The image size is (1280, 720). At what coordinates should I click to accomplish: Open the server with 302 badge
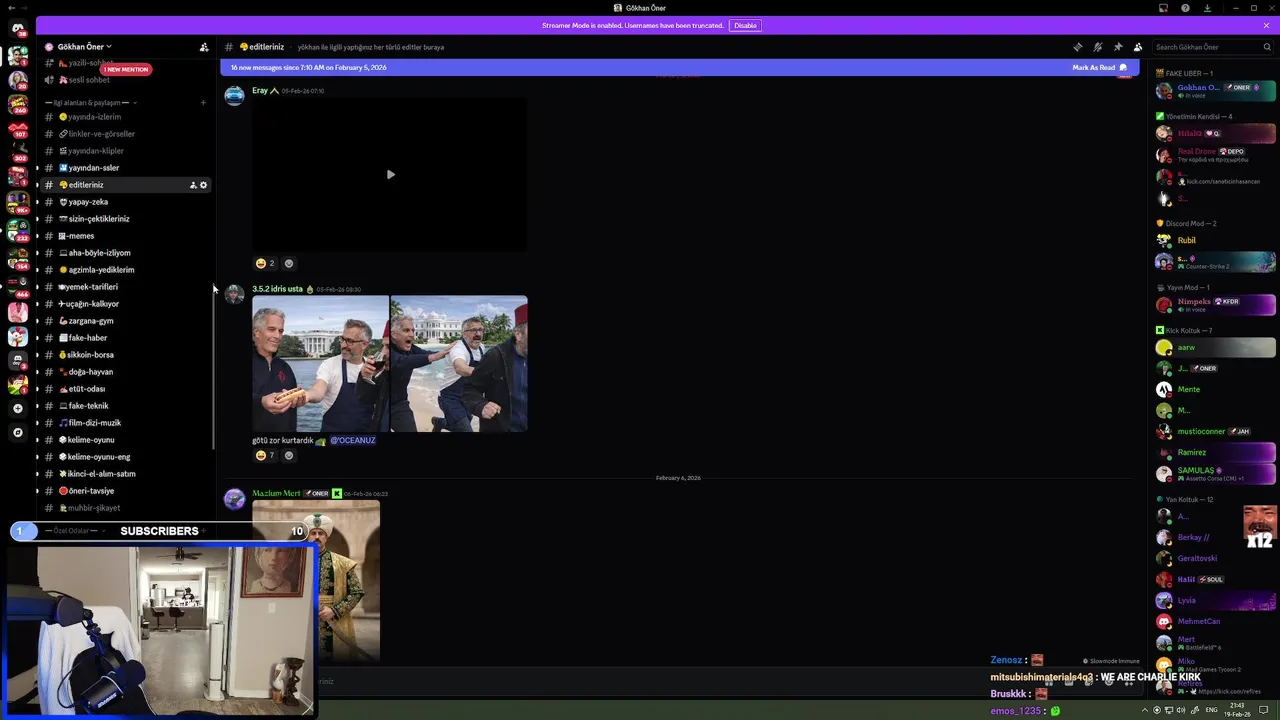(x=17, y=152)
